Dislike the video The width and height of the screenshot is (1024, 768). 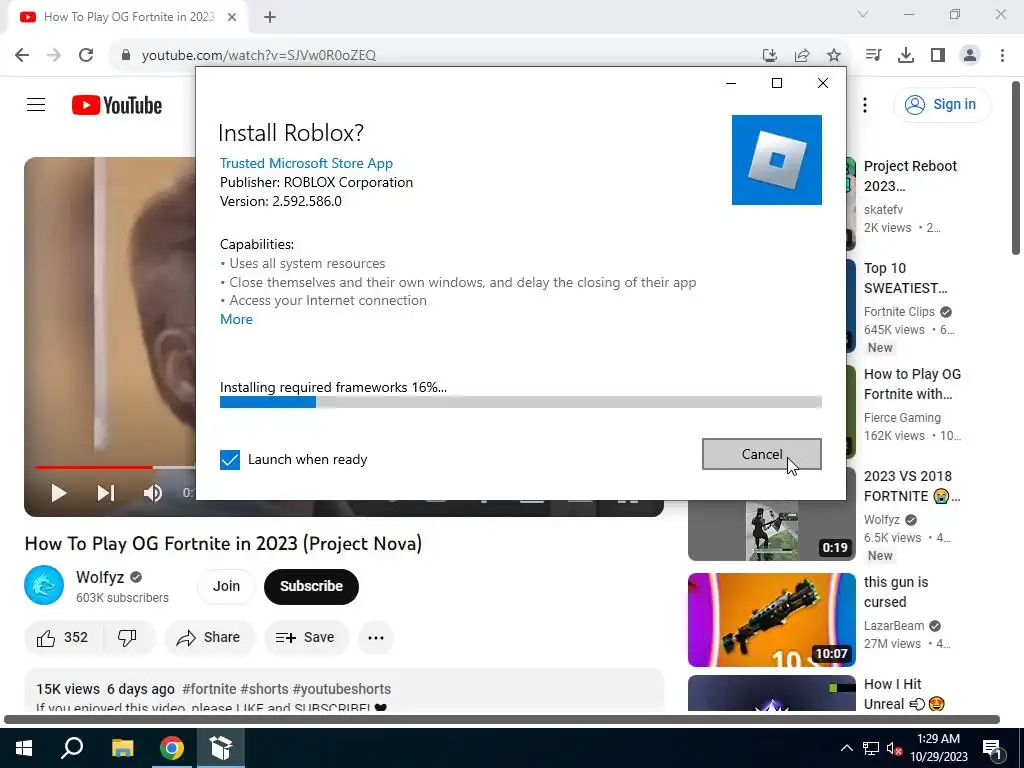coord(128,637)
